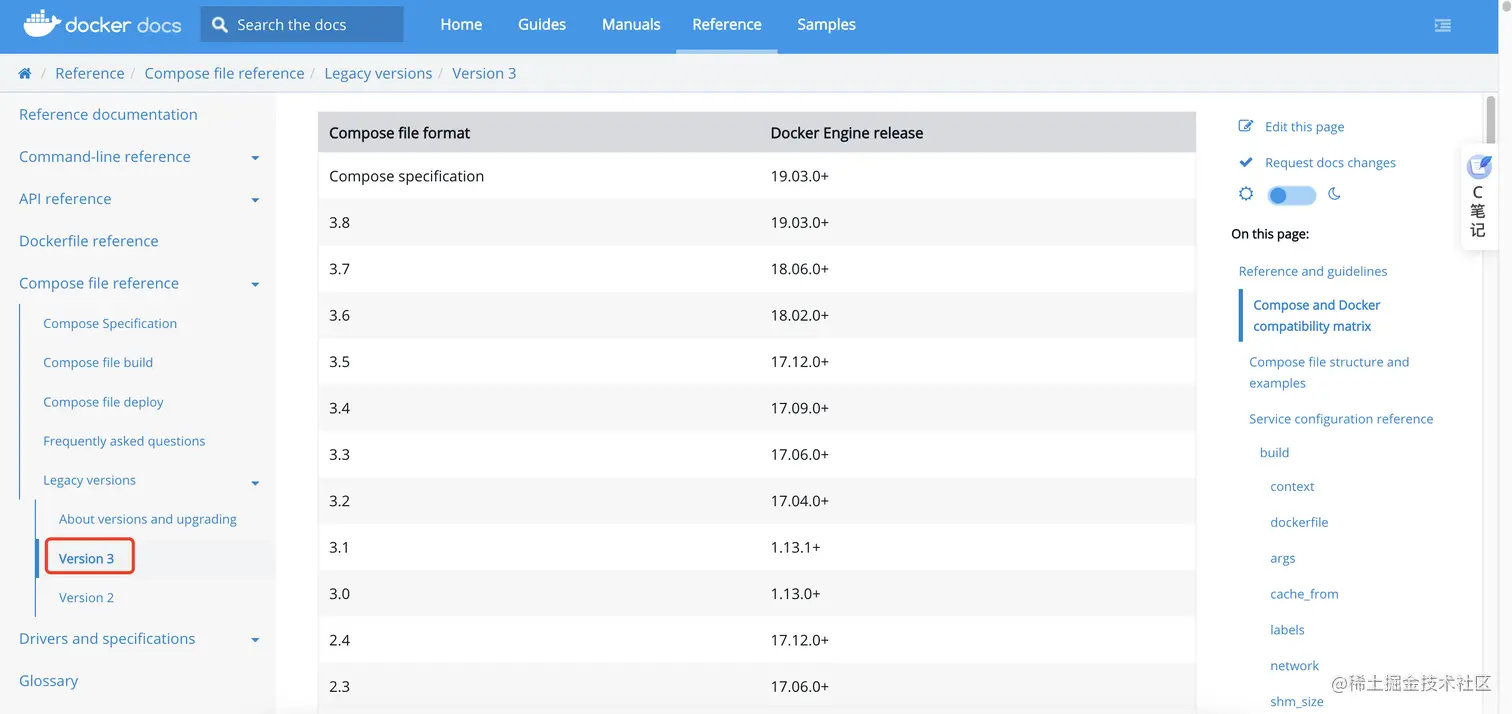The height and width of the screenshot is (714, 1512).
Task: Click the checkmark icon beside Request docs changes
Action: 1246,162
